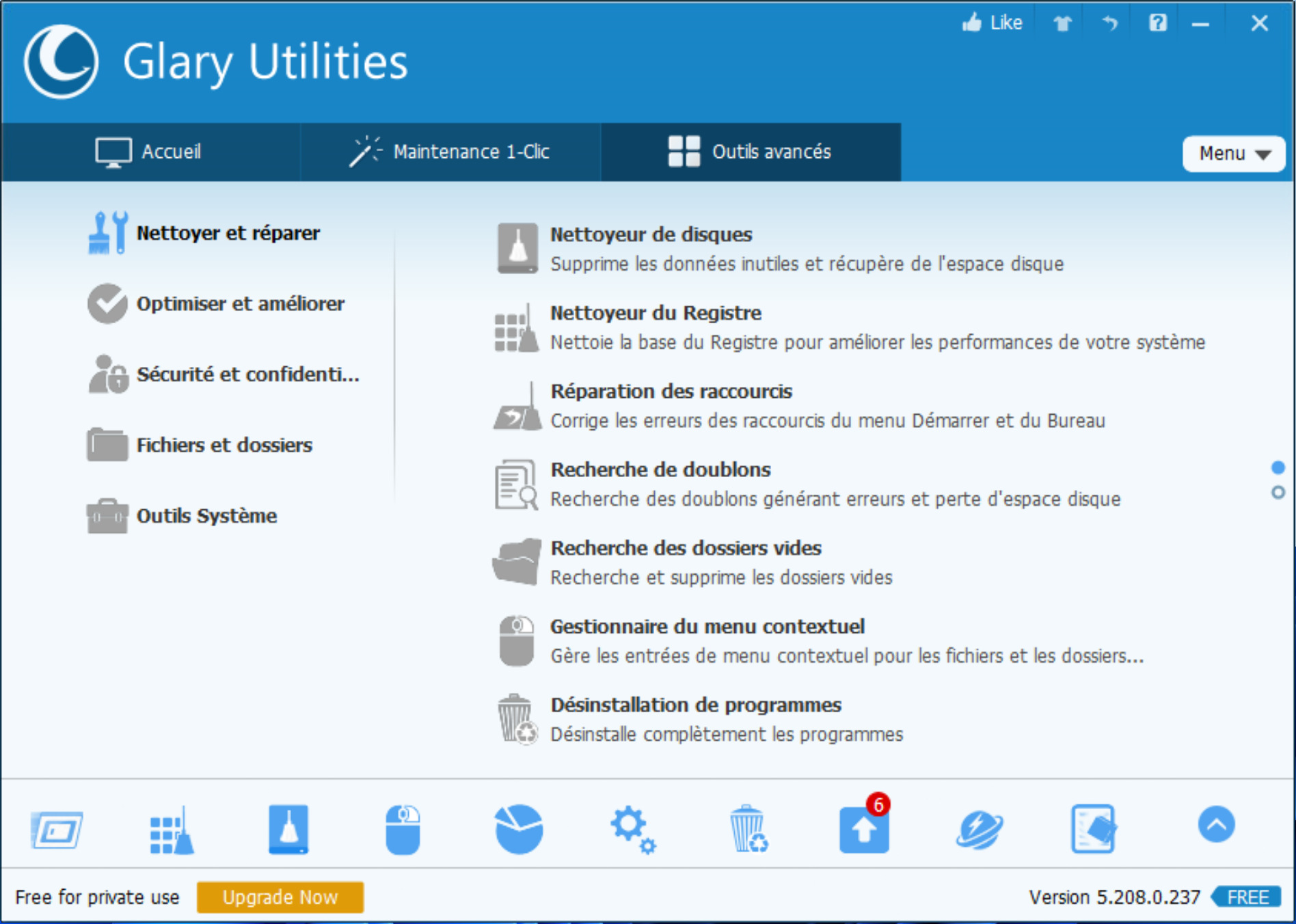Image resolution: width=1296 pixels, height=924 pixels.
Task: Click the curved restore arrow icon in title bar
Action: tap(1110, 23)
